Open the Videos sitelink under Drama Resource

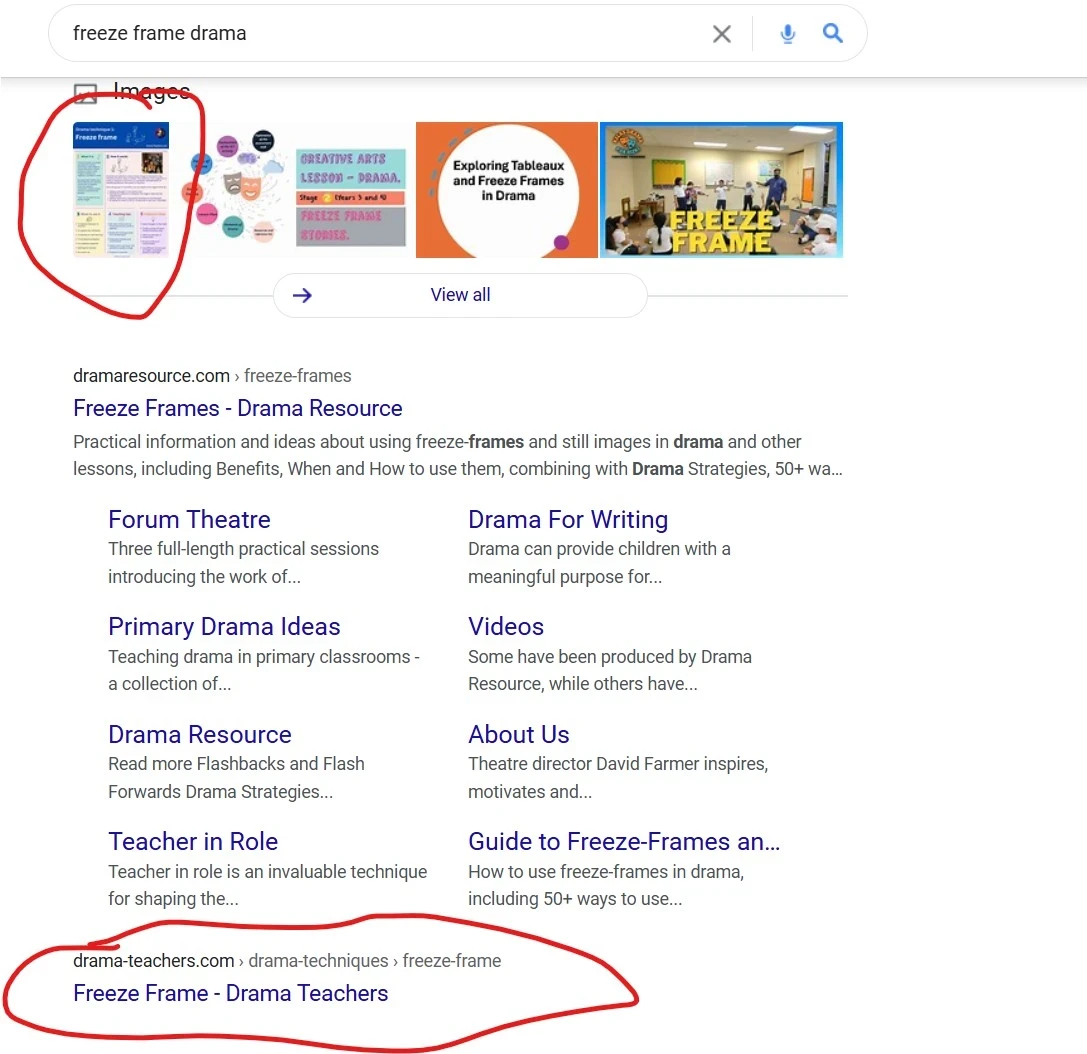coord(505,627)
